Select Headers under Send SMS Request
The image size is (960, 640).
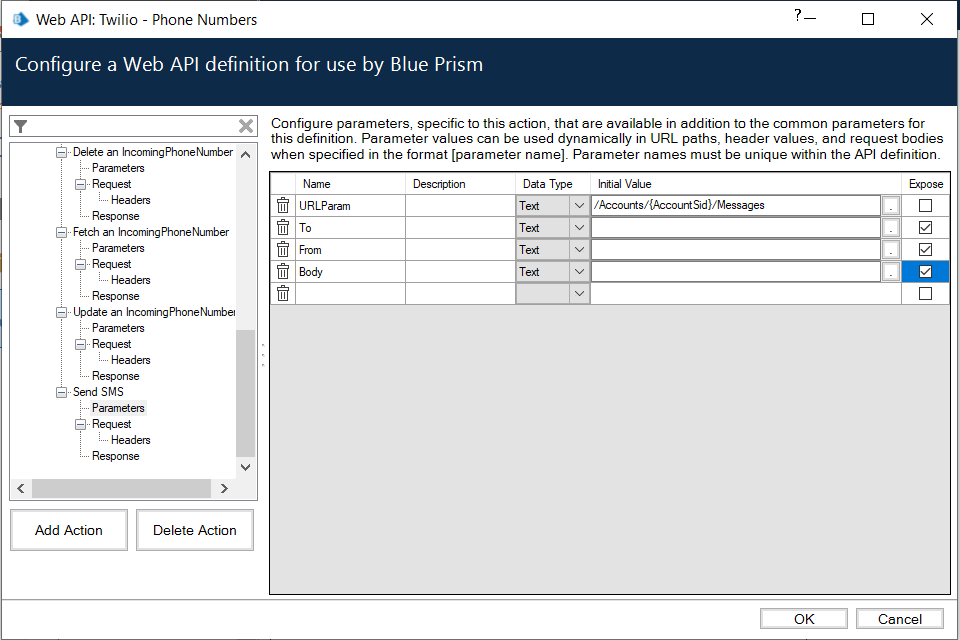(x=130, y=440)
